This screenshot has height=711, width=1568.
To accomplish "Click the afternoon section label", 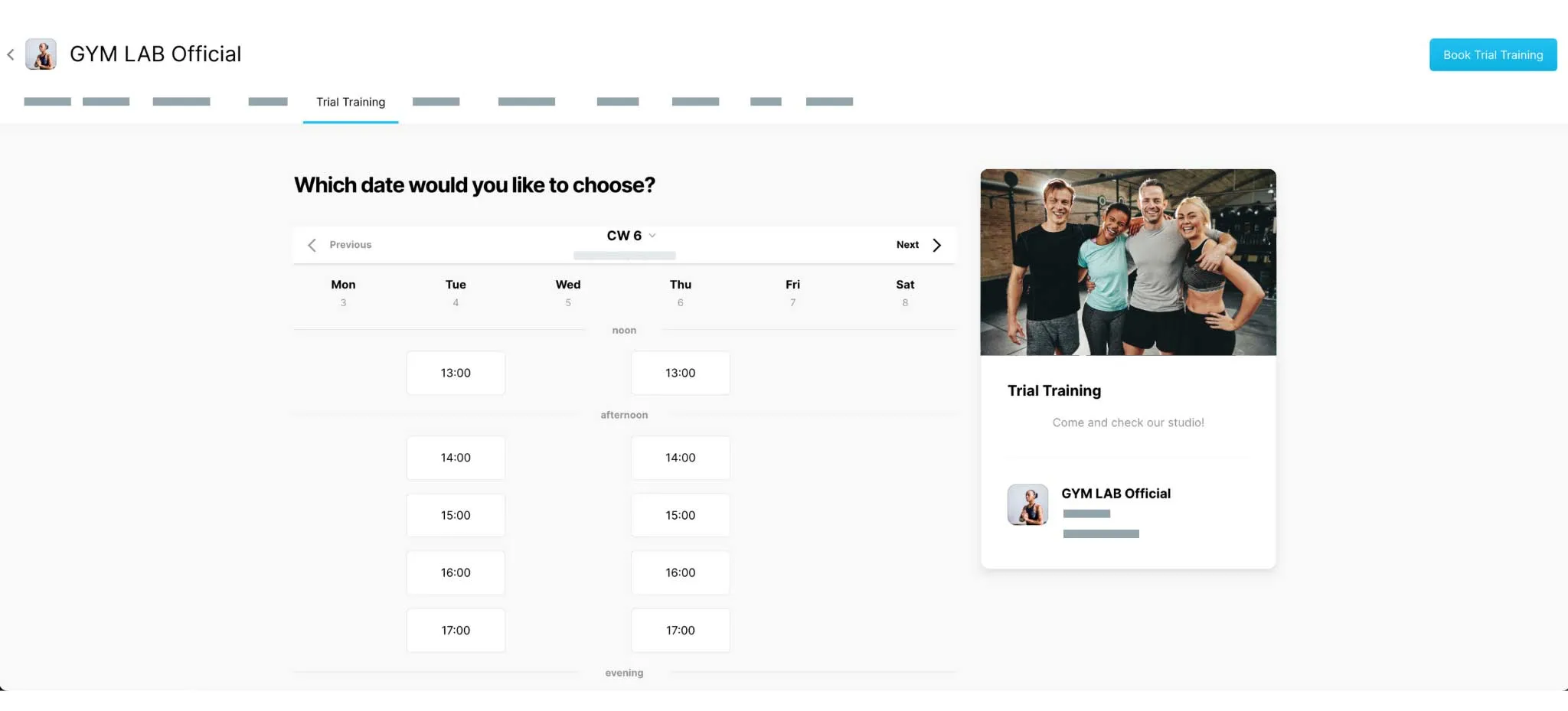I will pyautogui.click(x=624, y=415).
